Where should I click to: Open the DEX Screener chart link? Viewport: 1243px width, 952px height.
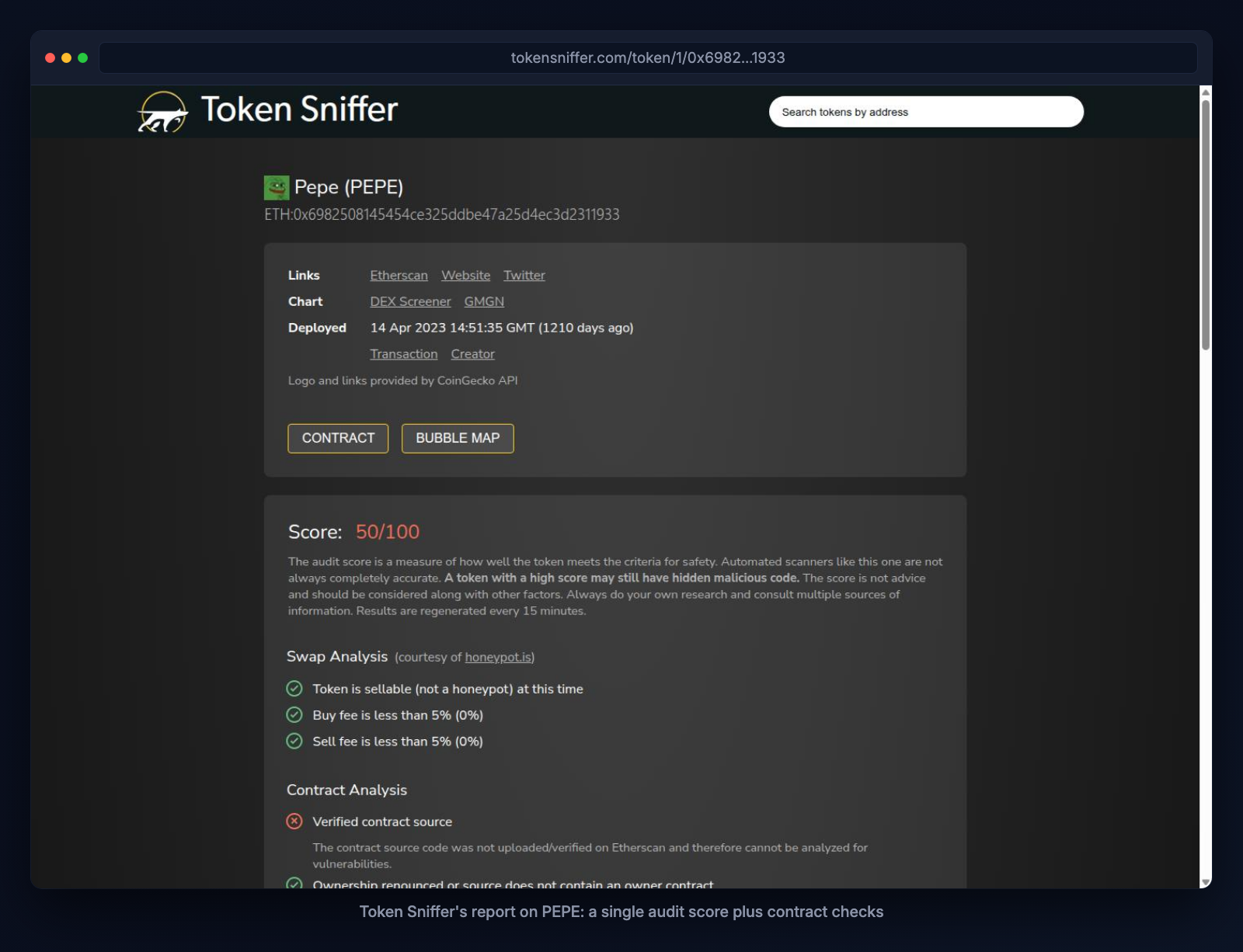(x=410, y=301)
